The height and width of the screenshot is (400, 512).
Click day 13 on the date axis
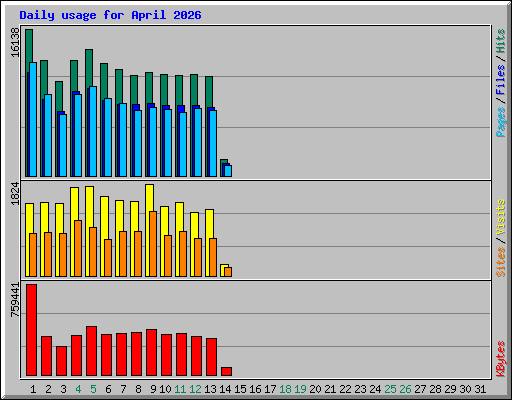(210, 389)
